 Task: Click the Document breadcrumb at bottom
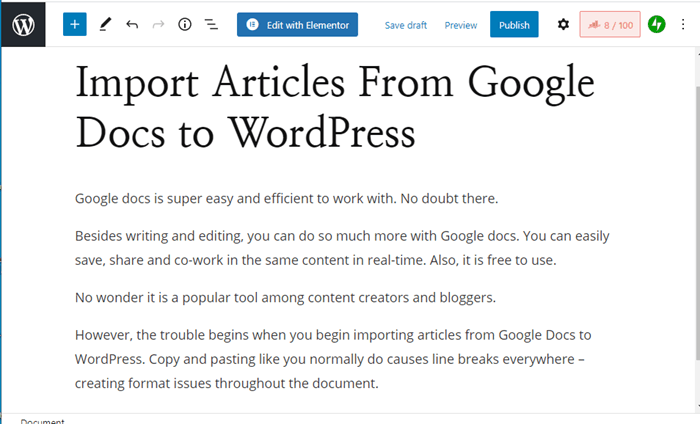coord(42,421)
